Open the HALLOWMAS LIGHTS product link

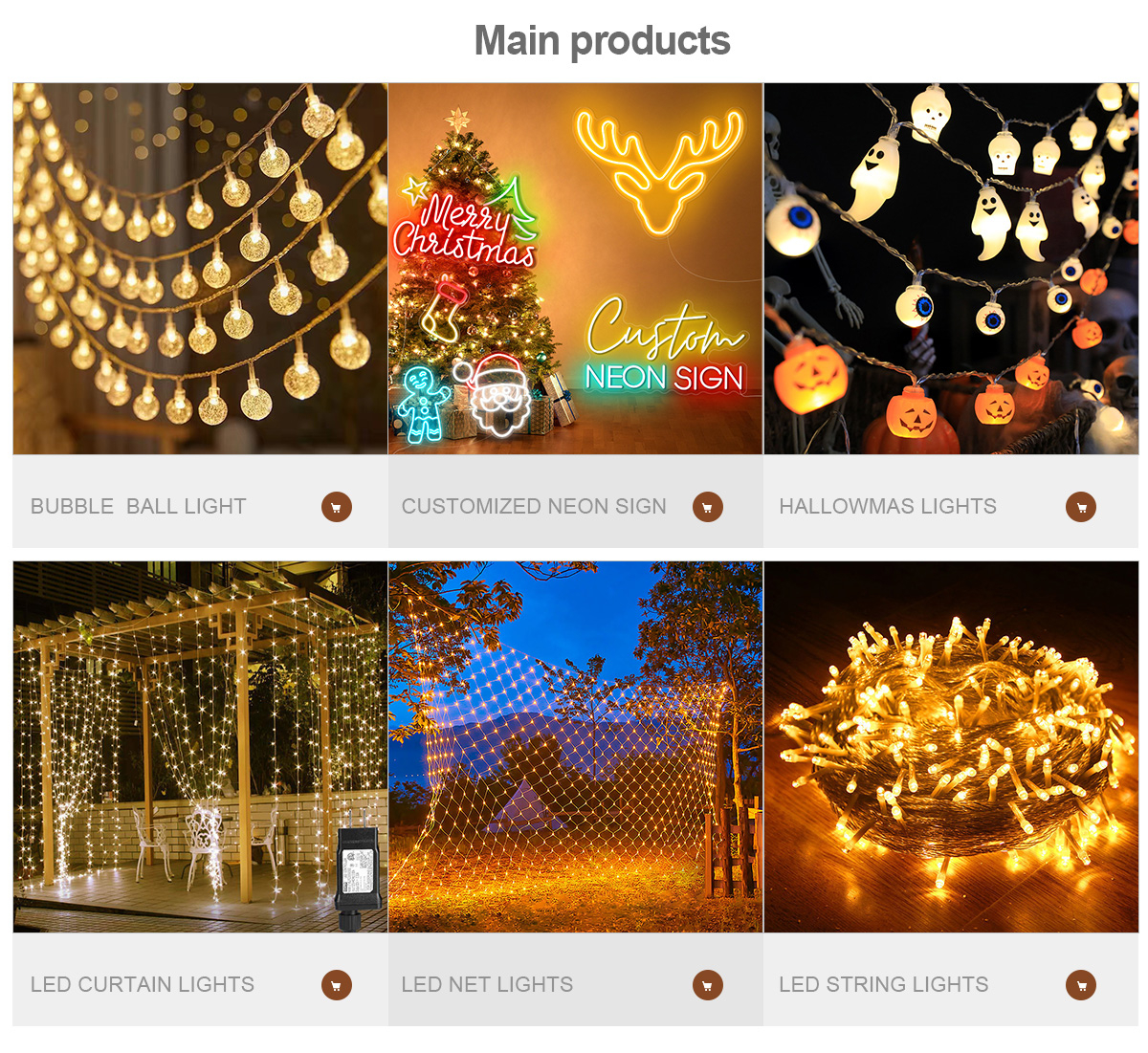pos(888,507)
